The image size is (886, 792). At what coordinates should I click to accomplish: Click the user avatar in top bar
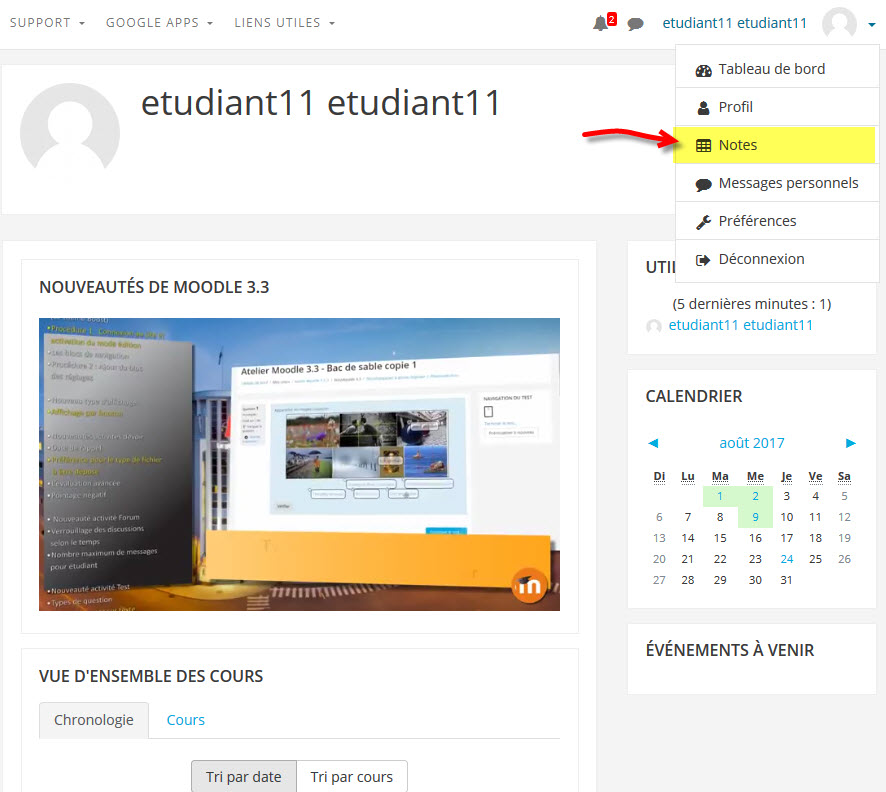(839, 24)
